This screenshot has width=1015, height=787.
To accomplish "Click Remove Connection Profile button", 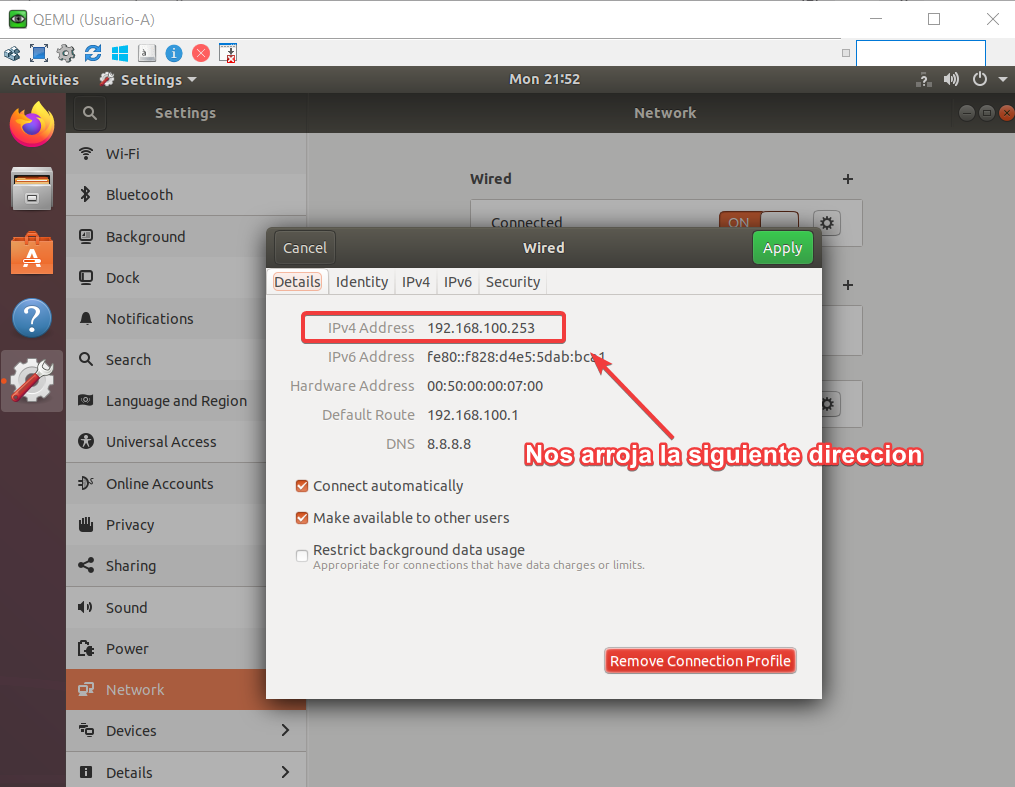I will click(700, 661).
